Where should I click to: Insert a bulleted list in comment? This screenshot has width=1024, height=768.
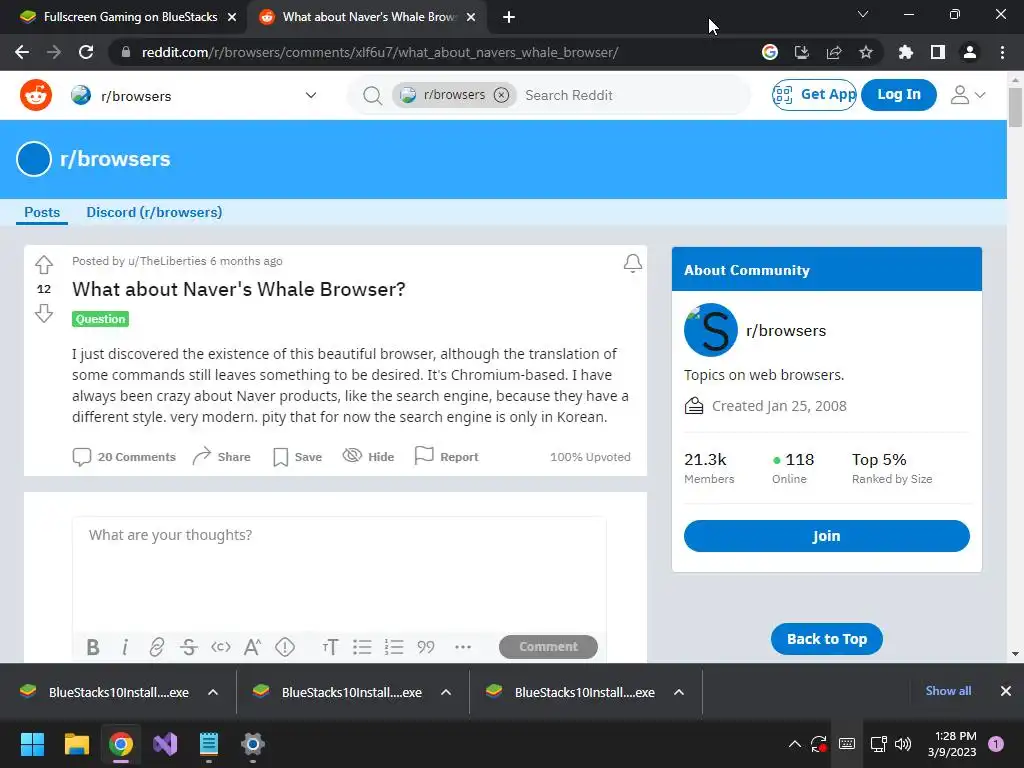coord(362,647)
